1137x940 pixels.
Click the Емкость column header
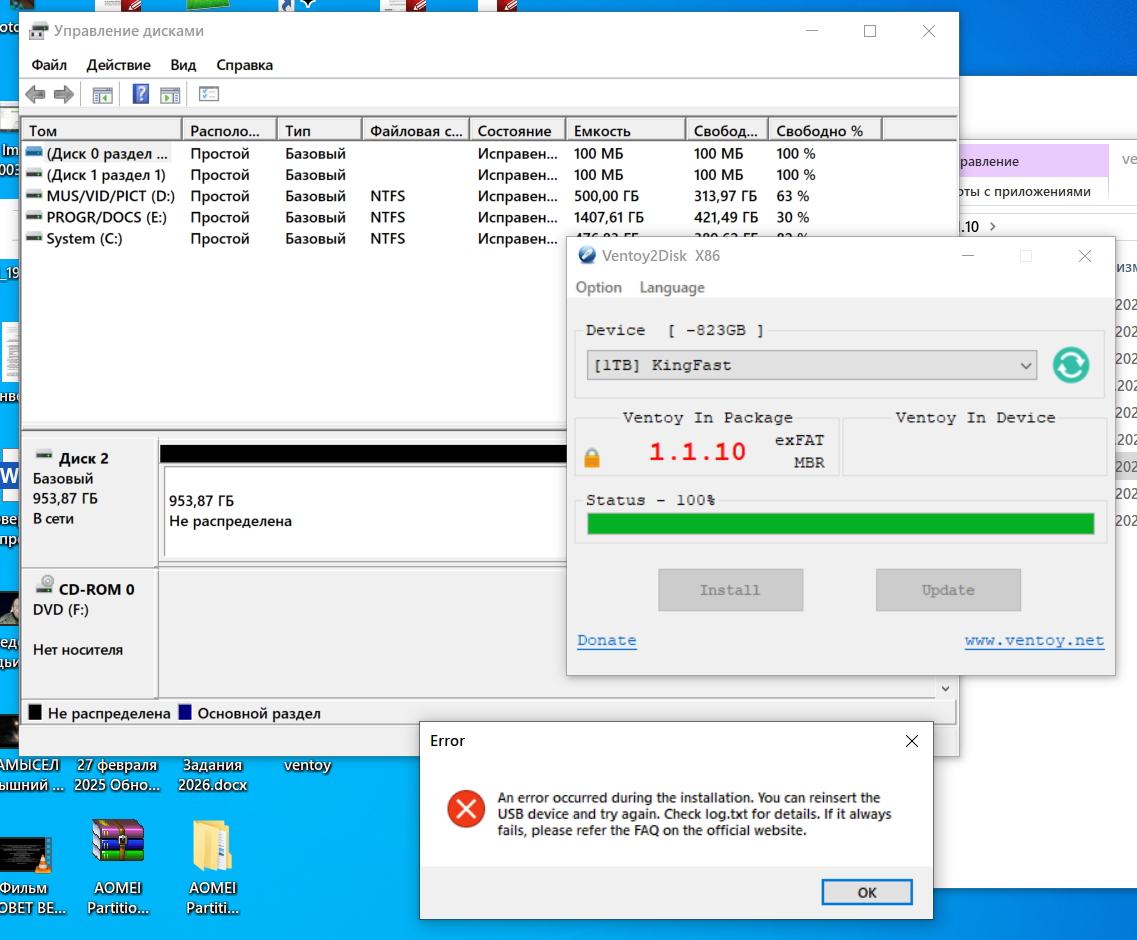602,131
